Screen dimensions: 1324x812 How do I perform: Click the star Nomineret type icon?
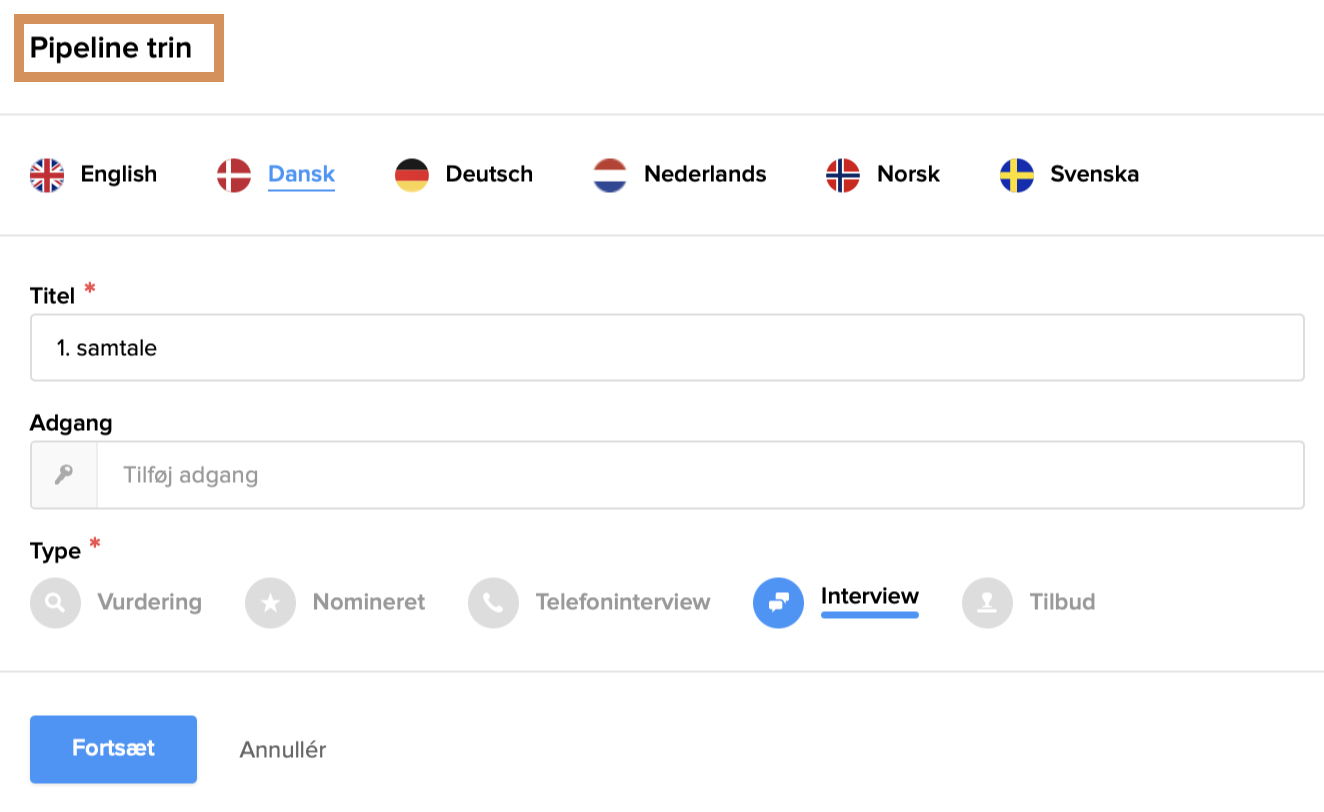(270, 603)
